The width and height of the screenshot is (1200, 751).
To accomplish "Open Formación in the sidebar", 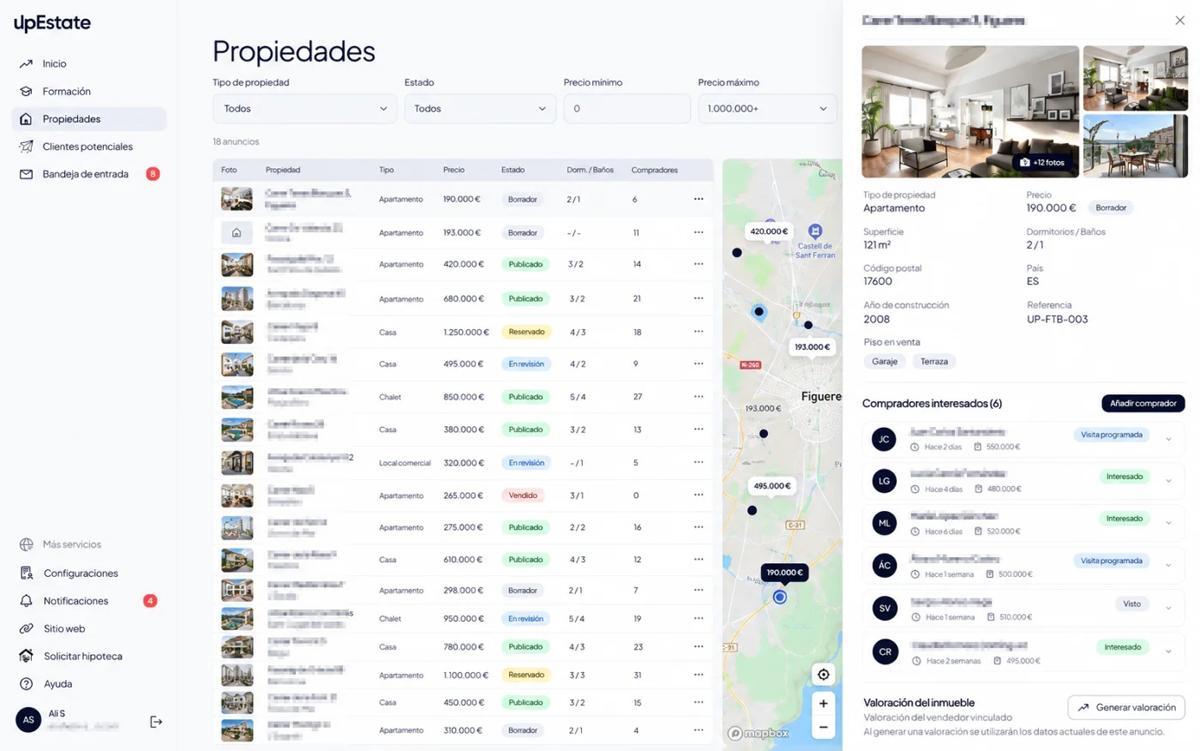I will tap(67, 91).
